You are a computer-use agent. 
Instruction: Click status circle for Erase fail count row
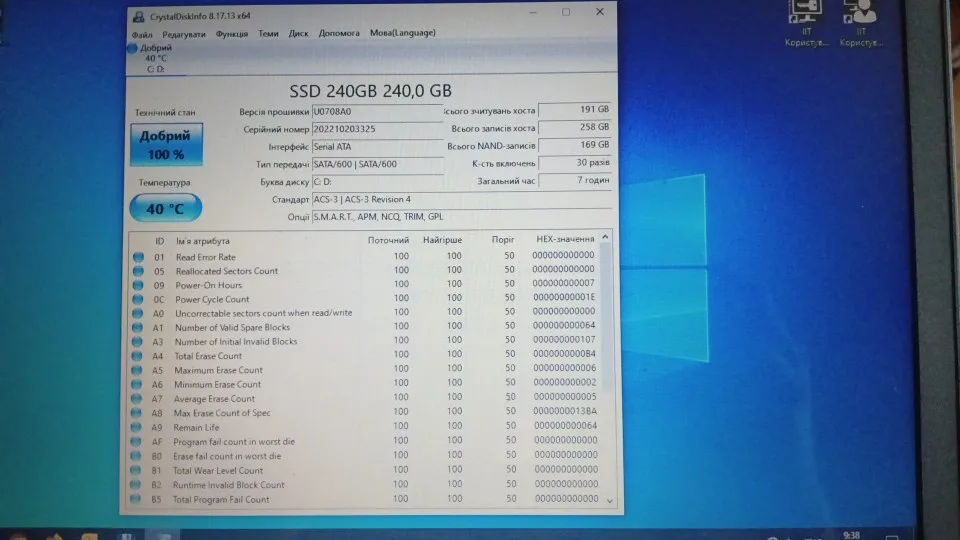(x=135, y=456)
